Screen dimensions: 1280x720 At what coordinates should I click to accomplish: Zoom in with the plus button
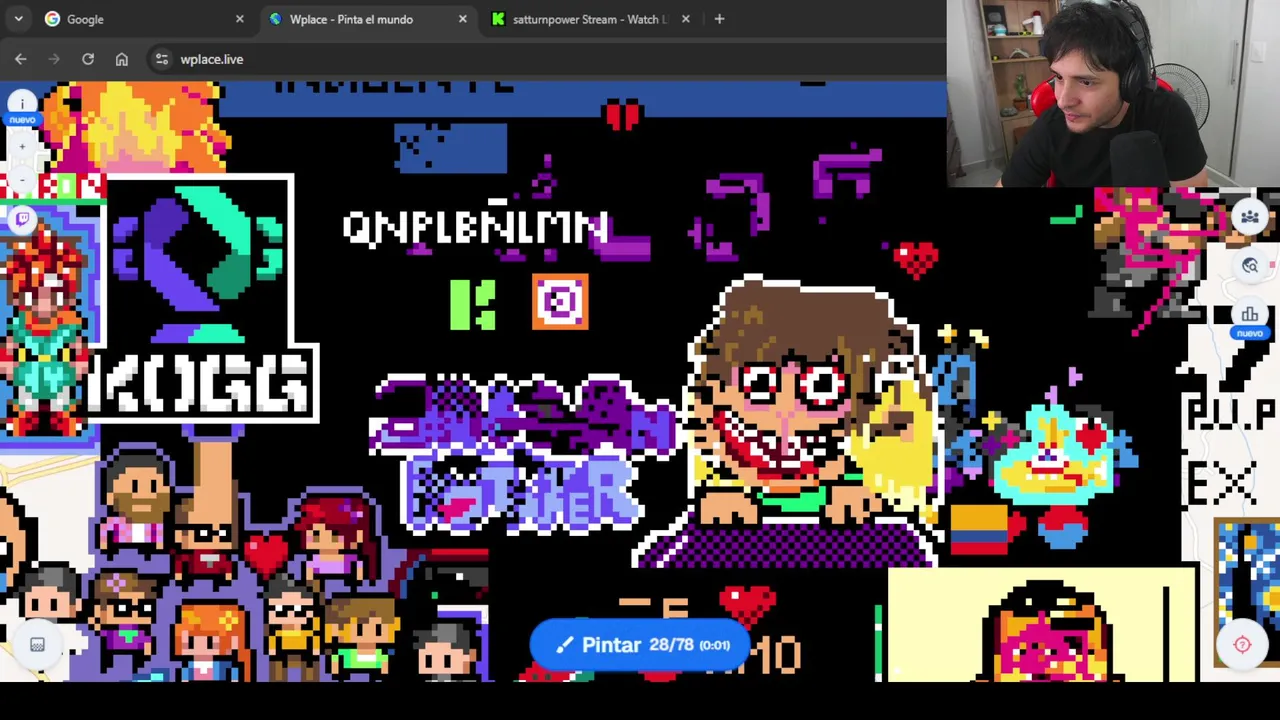point(22,147)
